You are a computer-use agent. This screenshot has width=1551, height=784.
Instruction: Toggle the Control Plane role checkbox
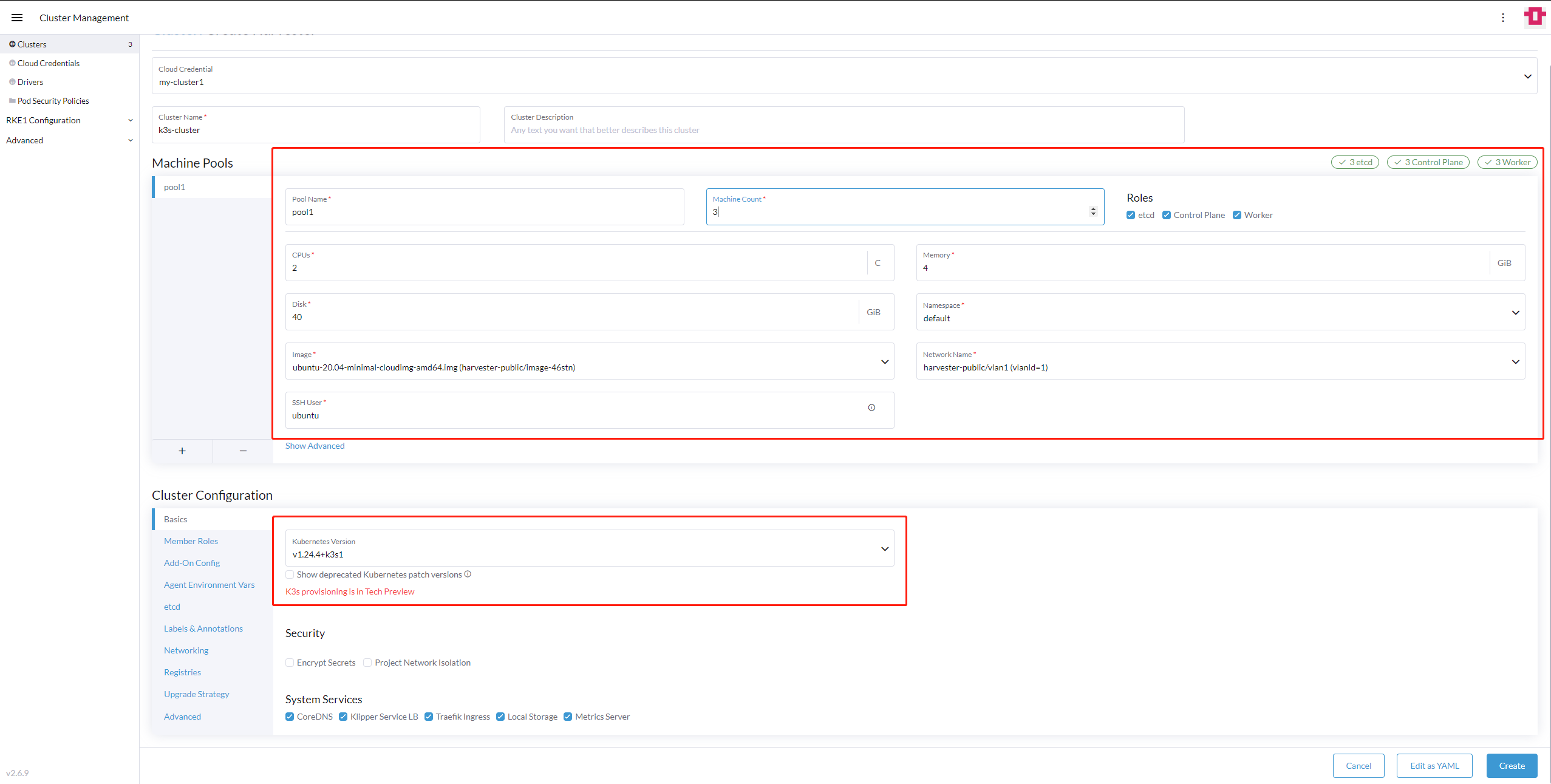(x=1167, y=215)
